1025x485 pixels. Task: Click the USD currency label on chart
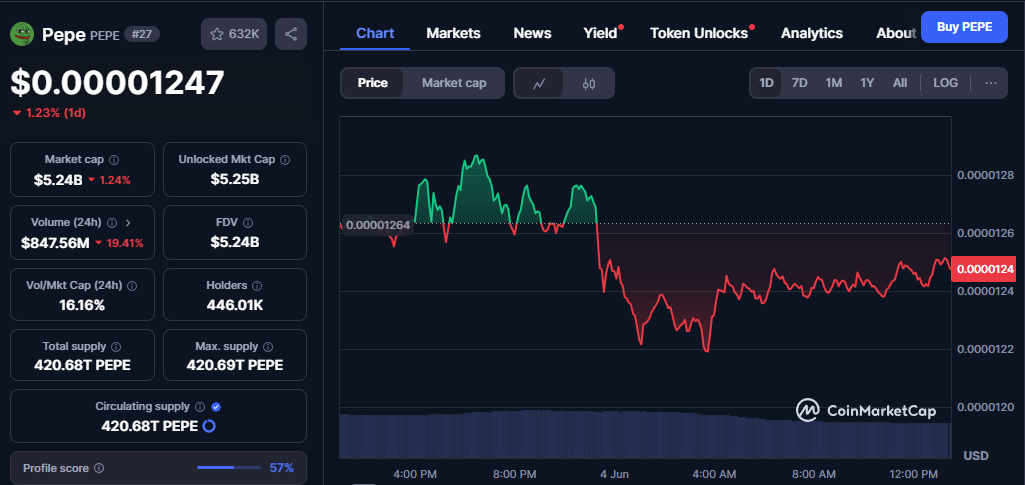[975, 456]
